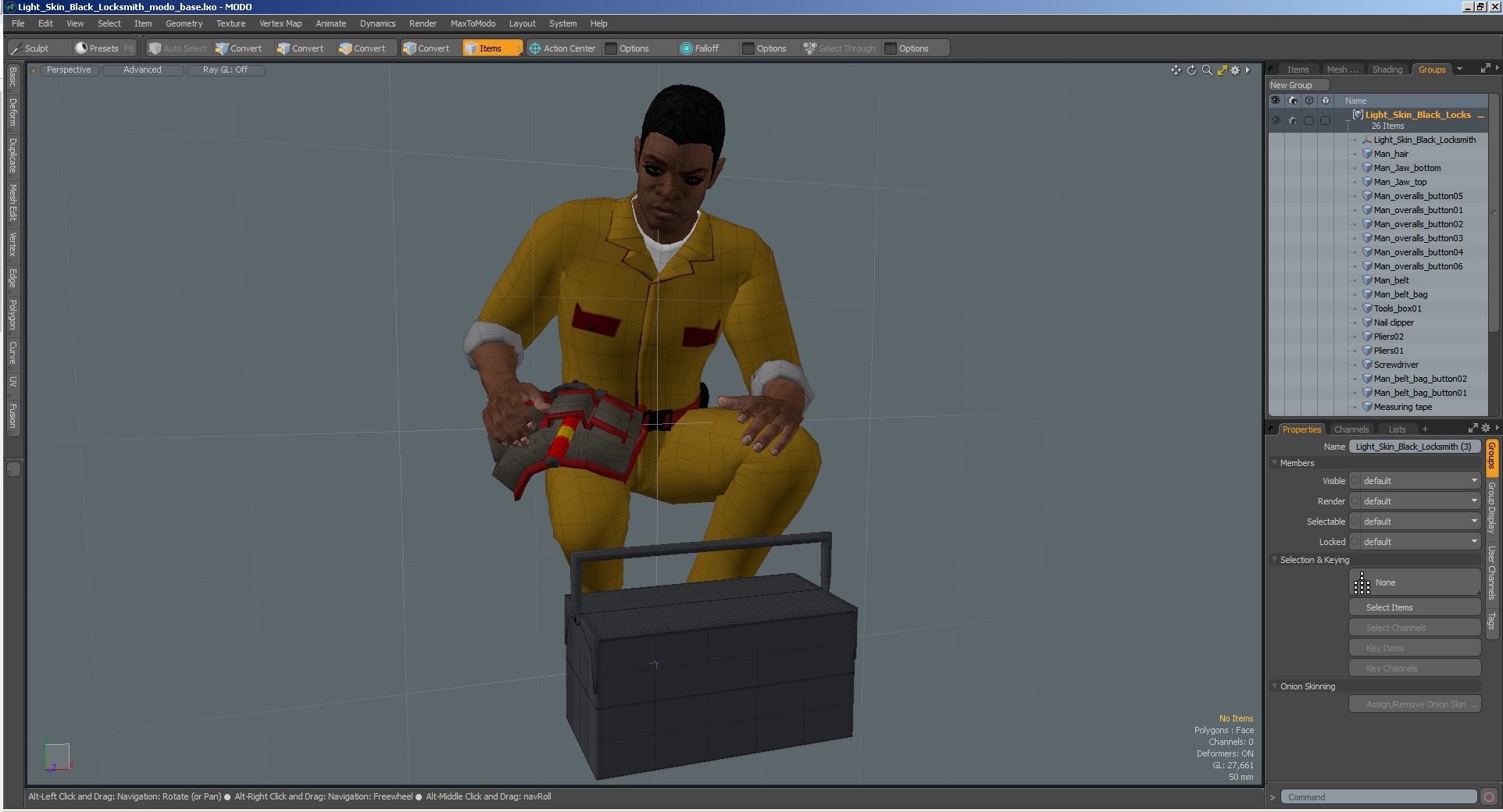Viewport: 1503px width, 812px height.
Task: Open the MaxToModo menu
Action: point(473,23)
